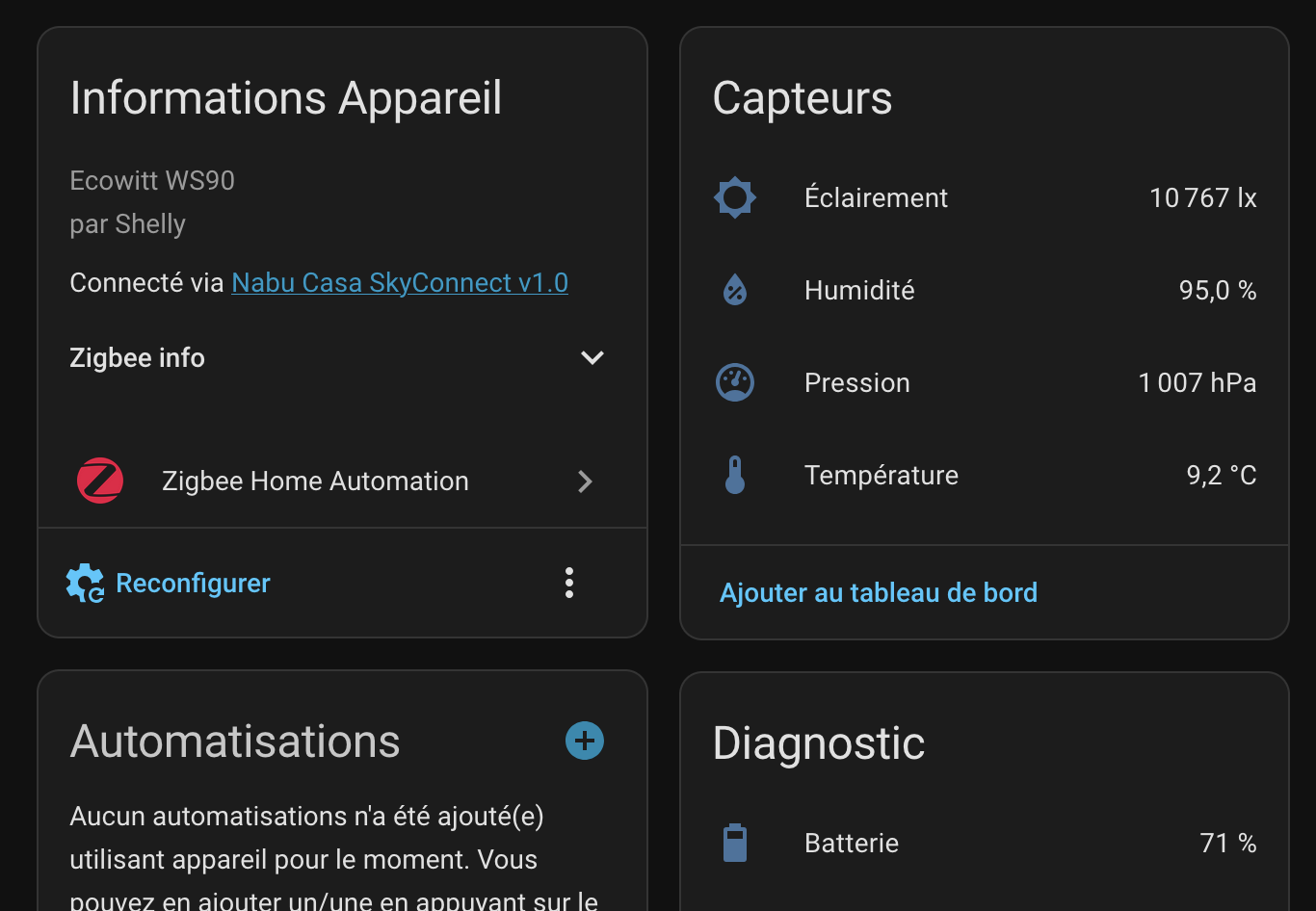Open the Nabu Casa SkyConnect v1.0 link
This screenshot has height=911, width=1316.
400,282
